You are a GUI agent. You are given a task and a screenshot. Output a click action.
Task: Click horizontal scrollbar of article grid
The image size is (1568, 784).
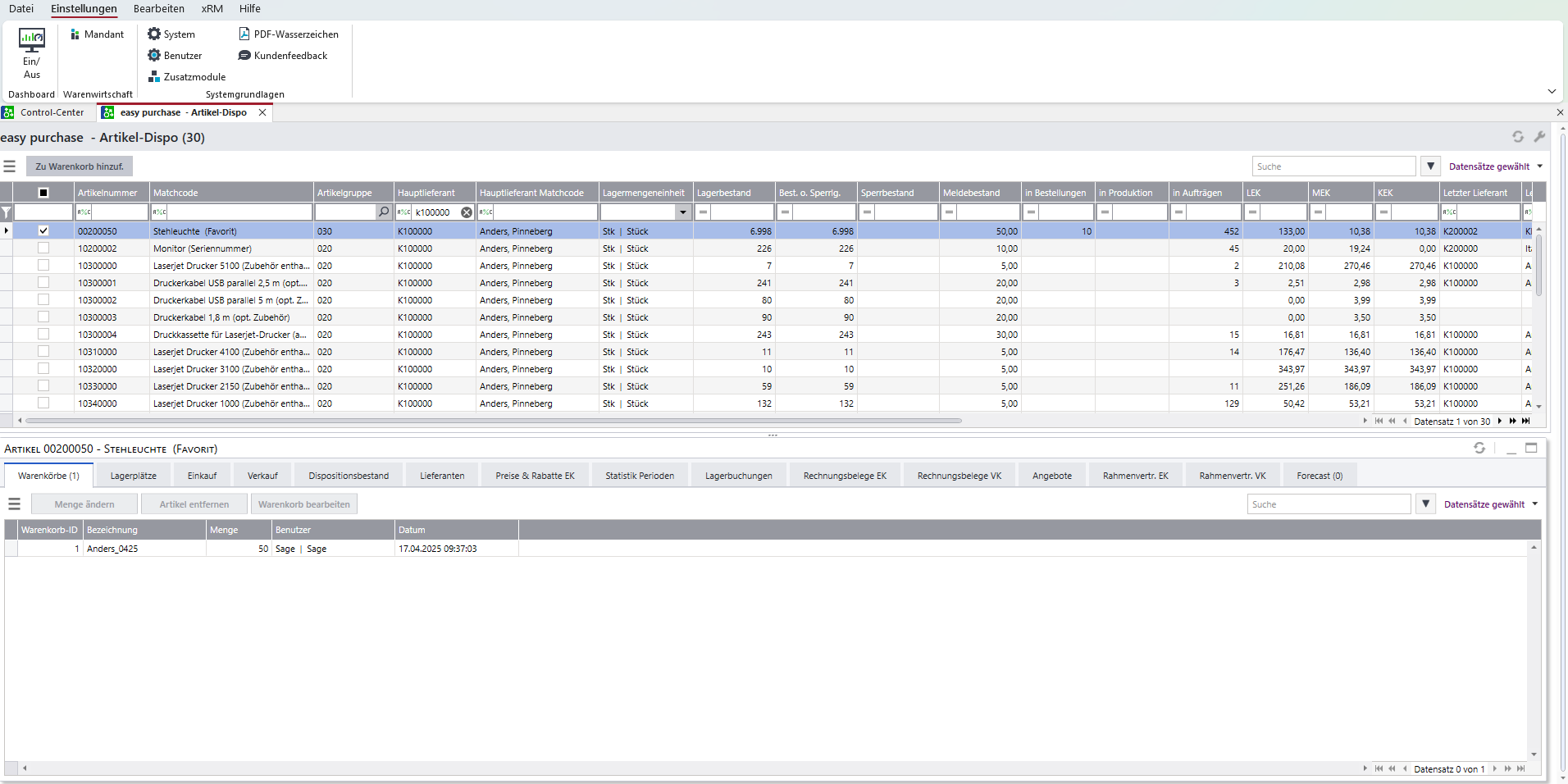494,421
